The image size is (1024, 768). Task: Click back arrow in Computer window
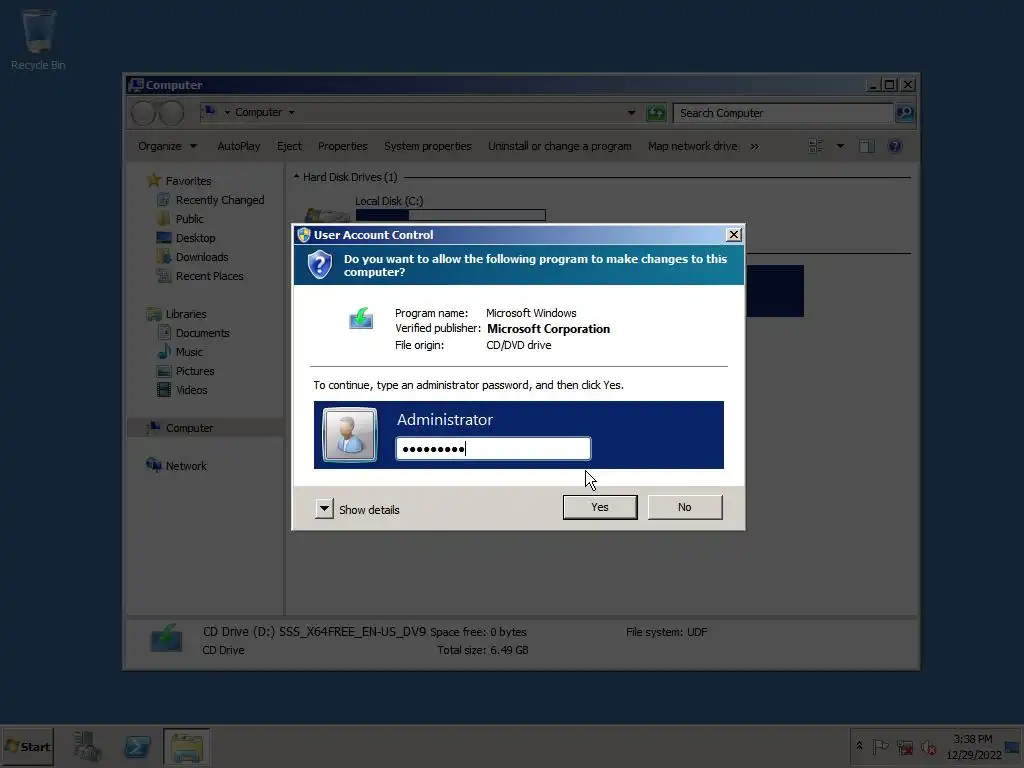(144, 113)
